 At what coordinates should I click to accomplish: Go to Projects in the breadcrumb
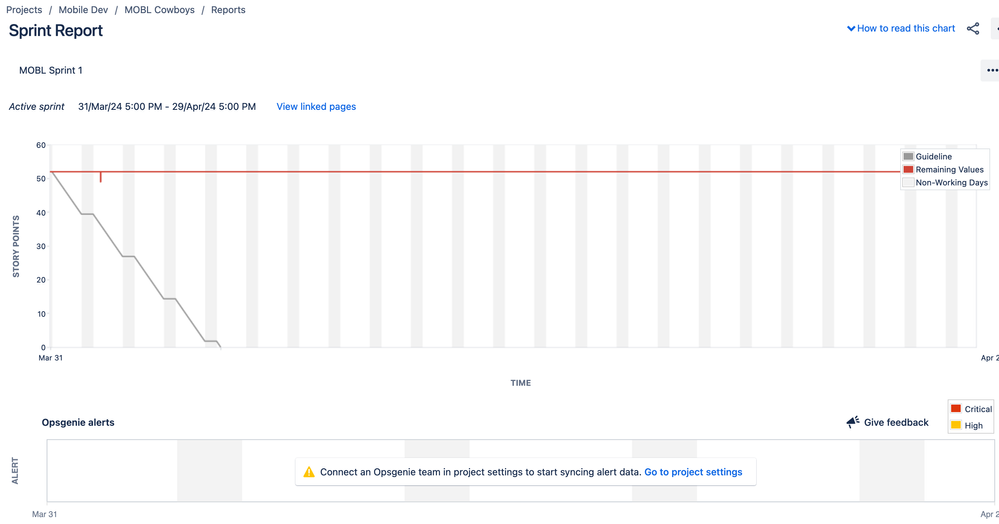click(x=24, y=10)
